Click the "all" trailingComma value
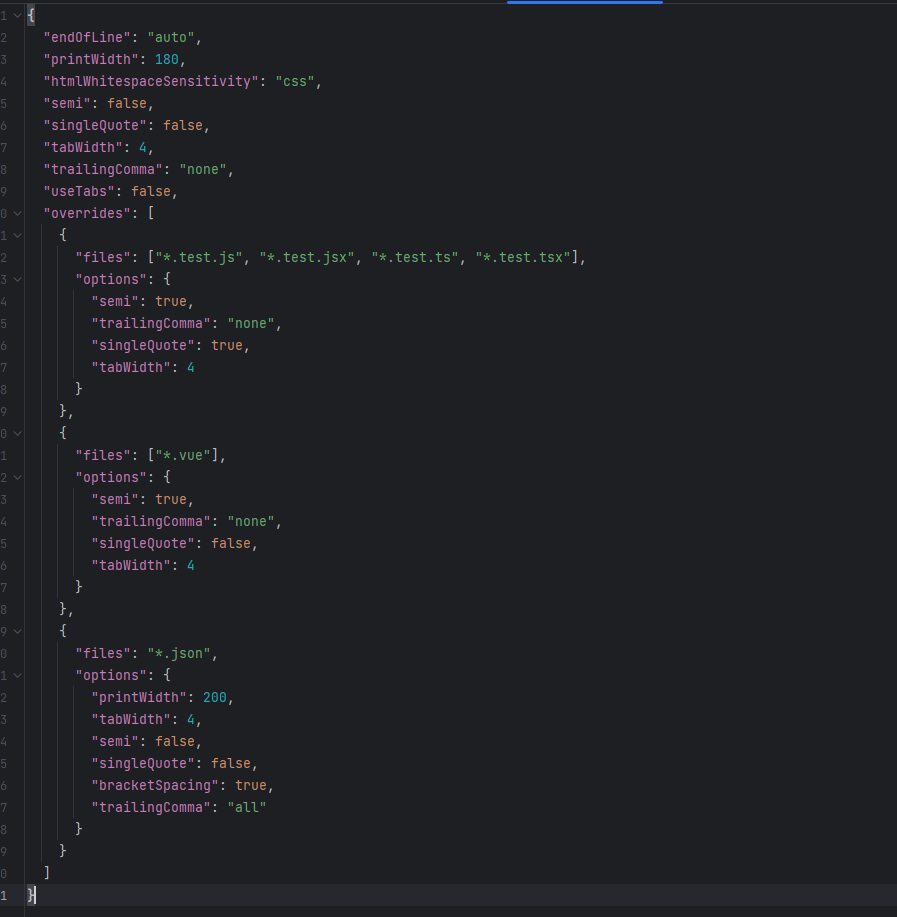Screen dimensions: 897x917 tap(247, 807)
